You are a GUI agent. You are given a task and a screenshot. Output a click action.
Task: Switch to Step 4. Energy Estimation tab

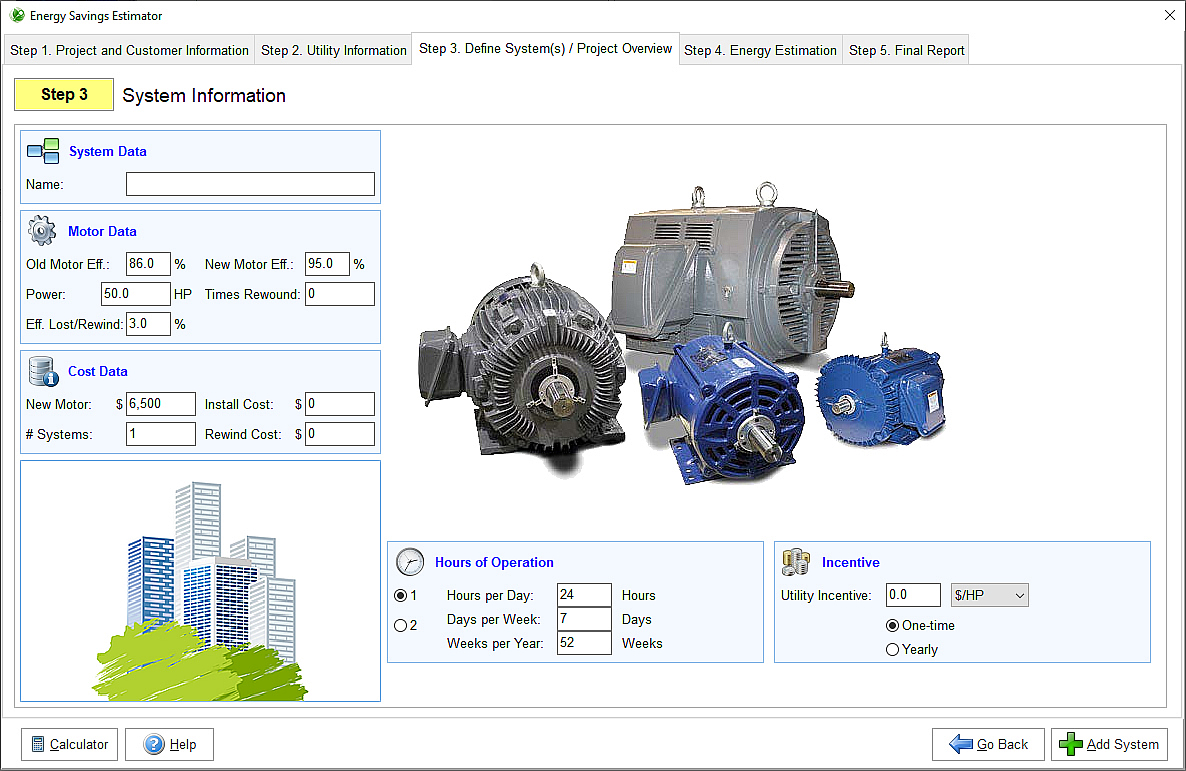(x=760, y=50)
